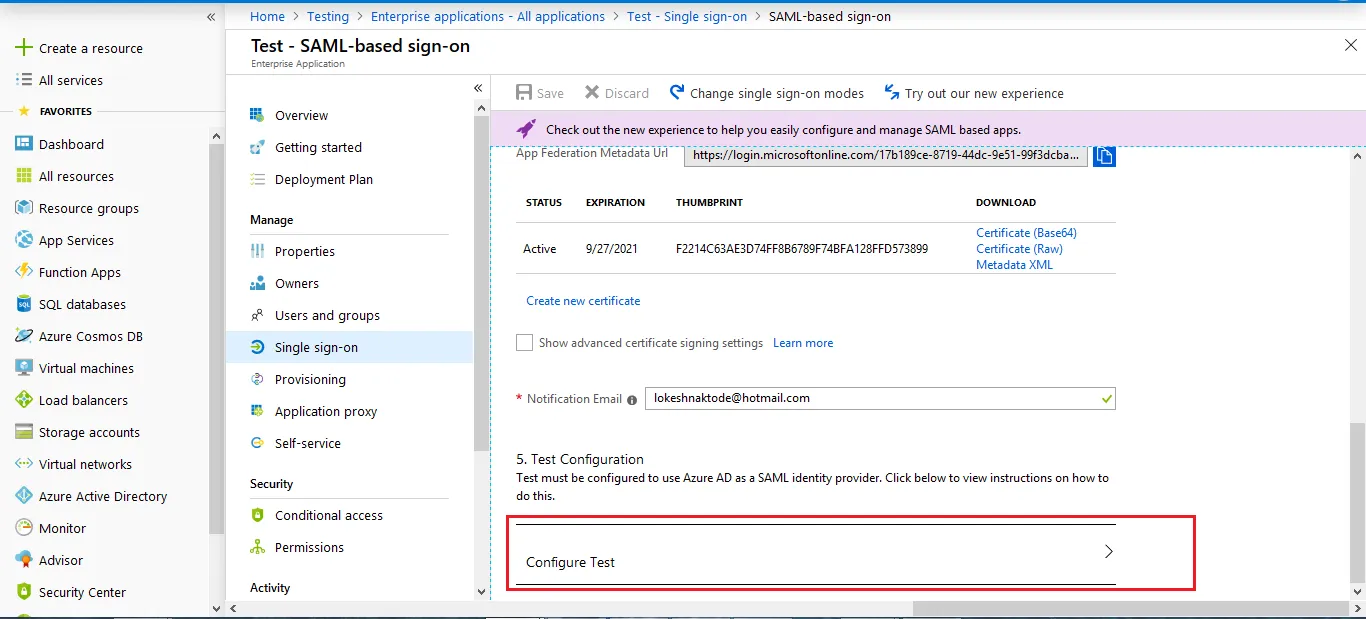1366x619 pixels.
Task: Download the Metadata XML link
Action: point(1014,265)
